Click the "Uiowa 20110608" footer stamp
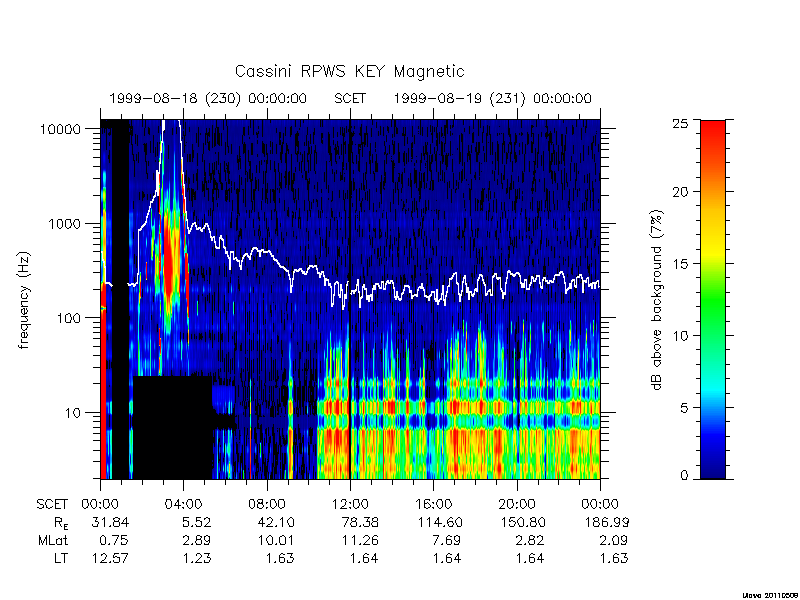The image size is (800, 600). [x=770, y=595]
